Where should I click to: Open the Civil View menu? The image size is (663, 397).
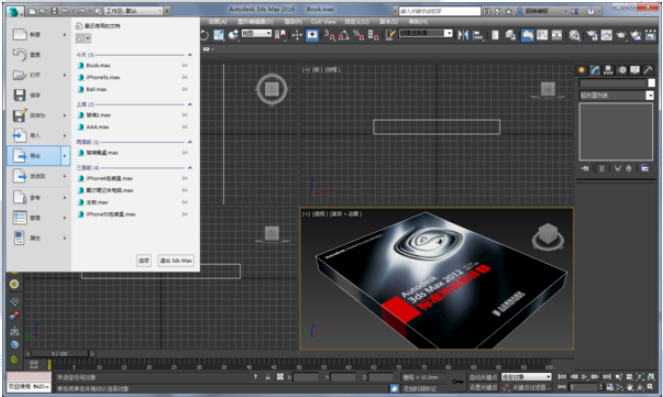(x=323, y=22)
